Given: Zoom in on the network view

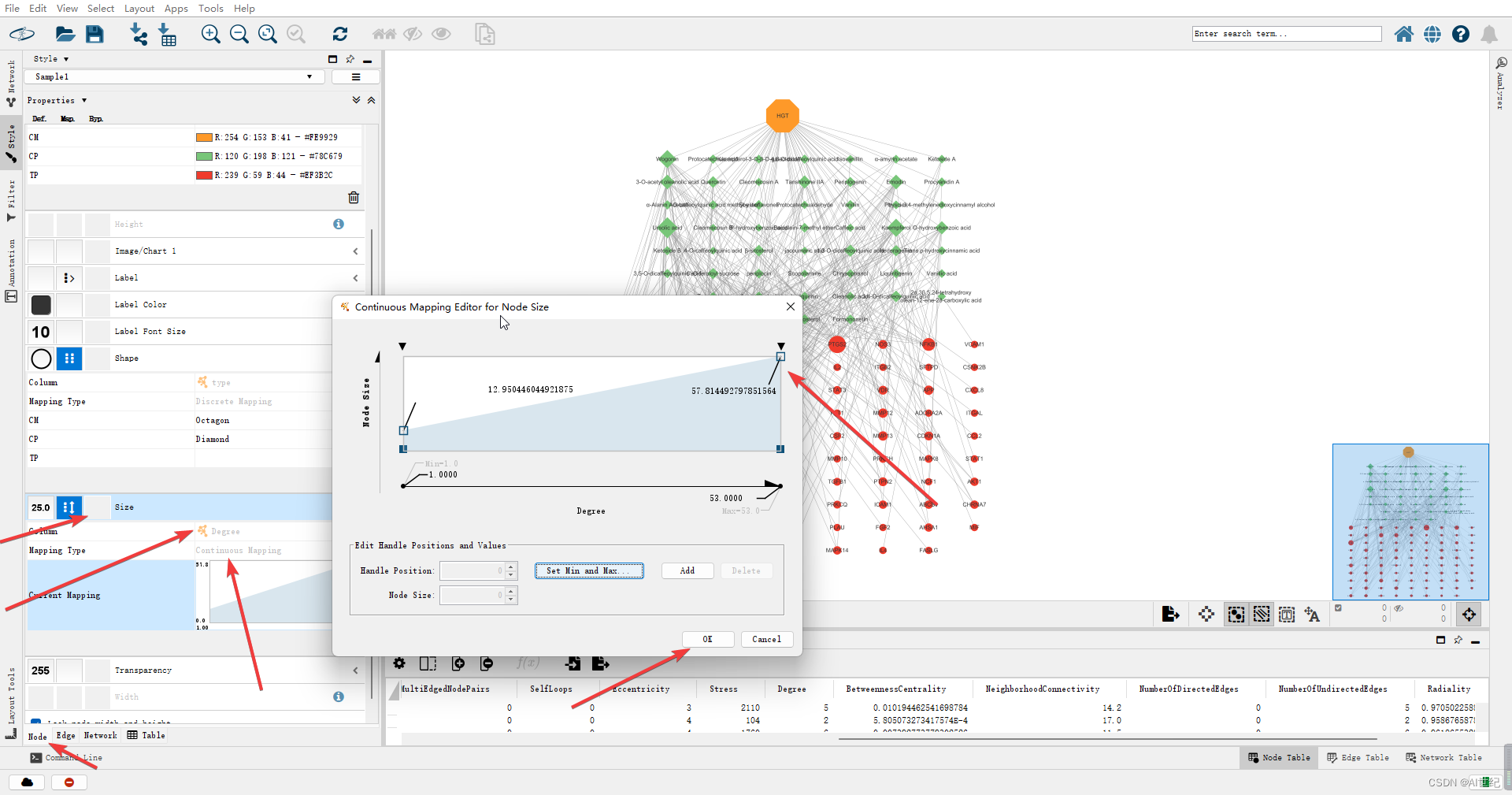Looking at the screenshot, I should (210, 34).
